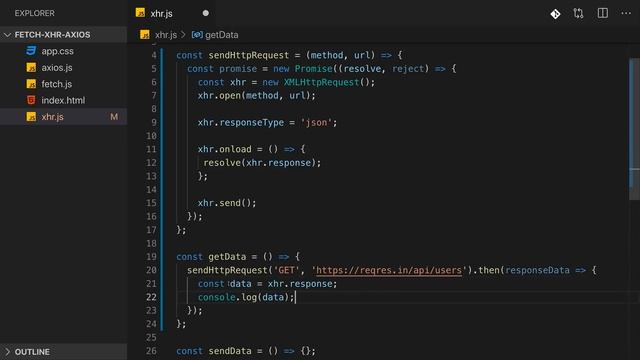Open index.html in the file tree
The height and width of the screenshot is (360, 640).
[63, 100]
